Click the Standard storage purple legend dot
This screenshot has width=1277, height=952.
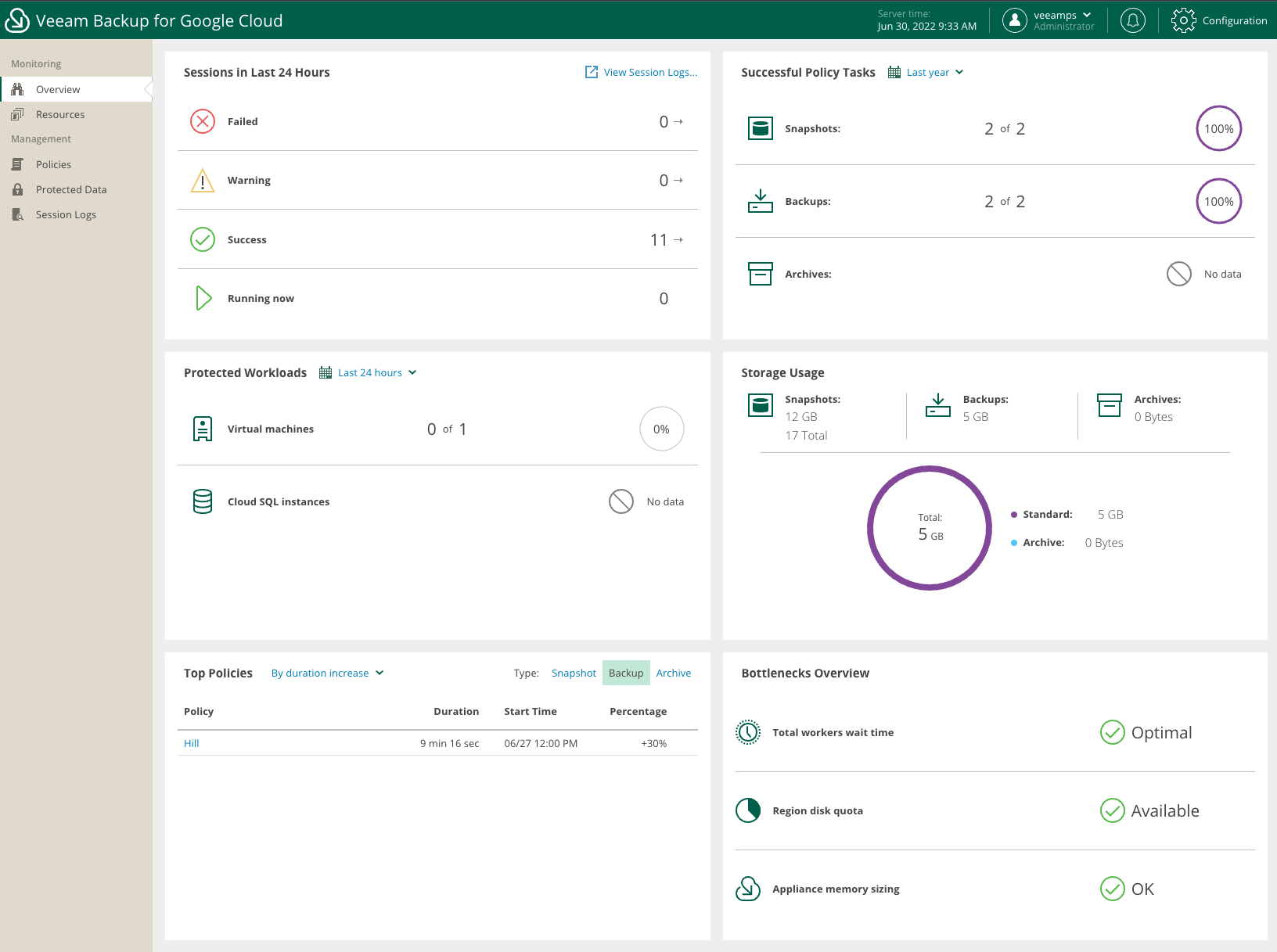coord(1014,515)
